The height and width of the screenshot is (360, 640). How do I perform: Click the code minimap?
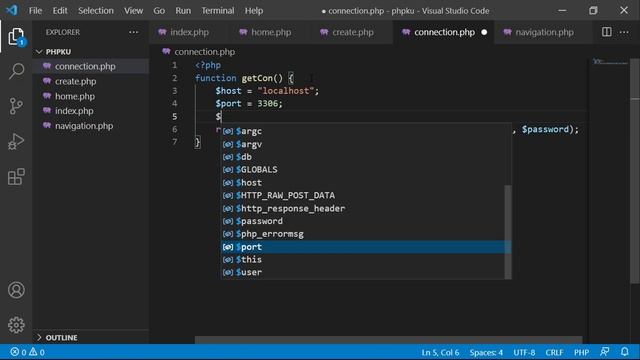point(609,62)
